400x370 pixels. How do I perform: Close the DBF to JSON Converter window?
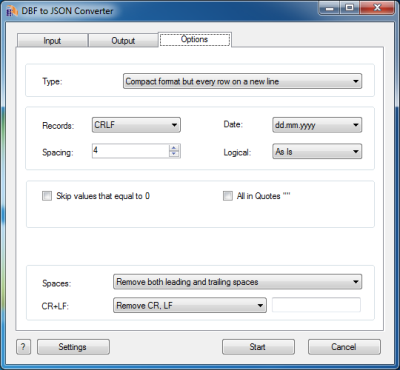point(377,8)
